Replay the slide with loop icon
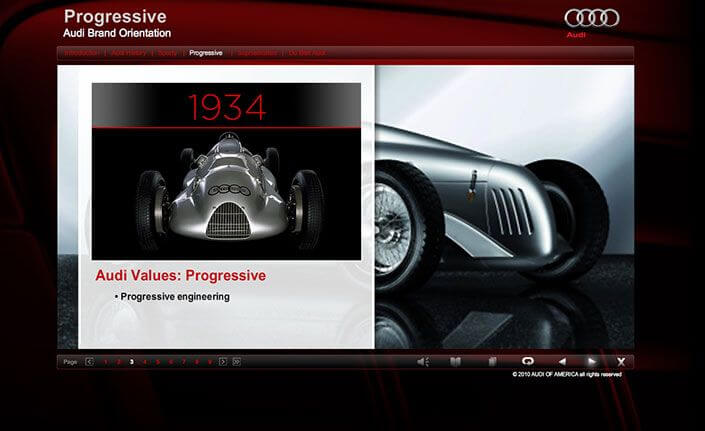This screenshot has width=705, height=431. click(x=528, y=361)
